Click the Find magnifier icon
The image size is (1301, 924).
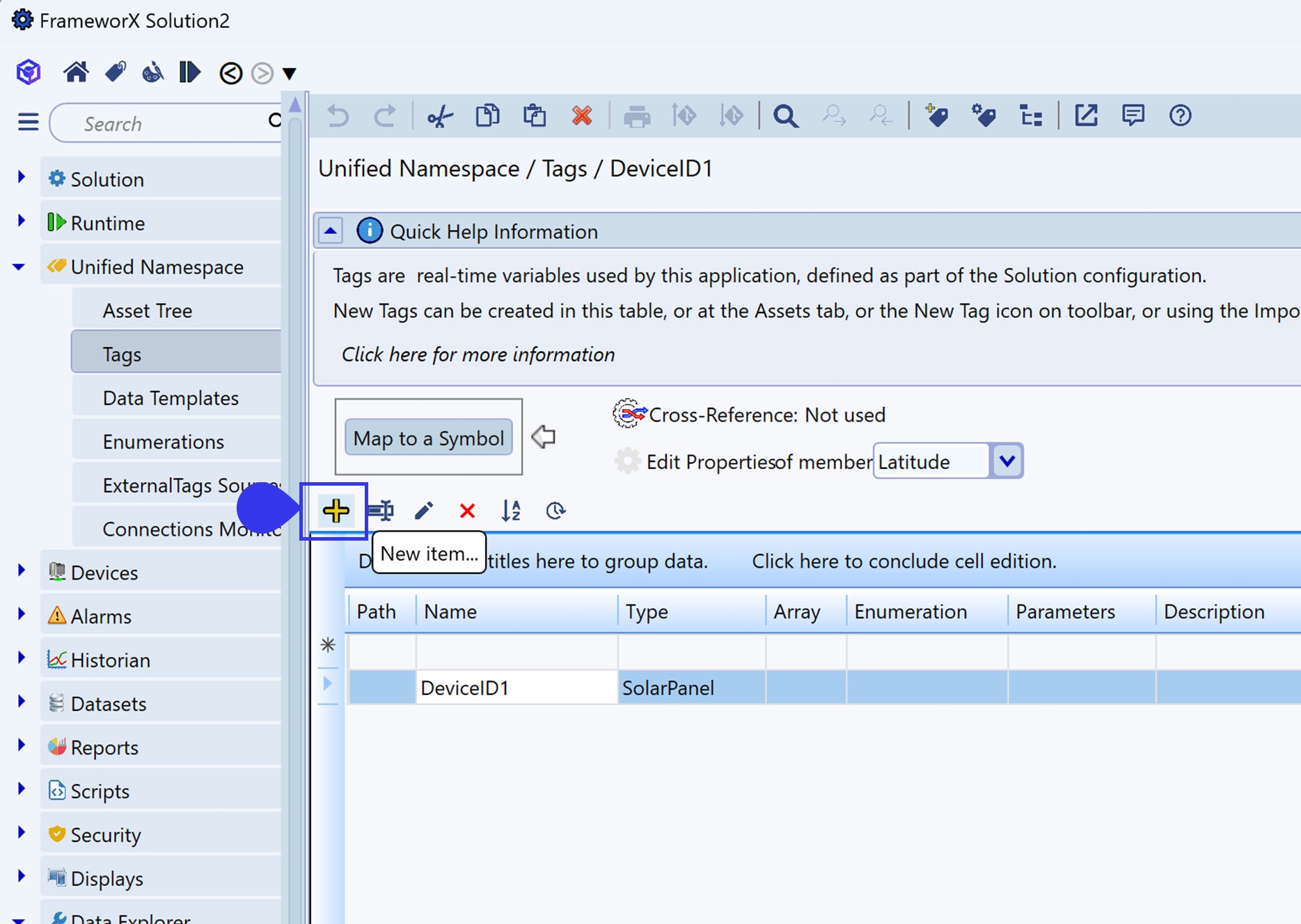tap(786, 115)
